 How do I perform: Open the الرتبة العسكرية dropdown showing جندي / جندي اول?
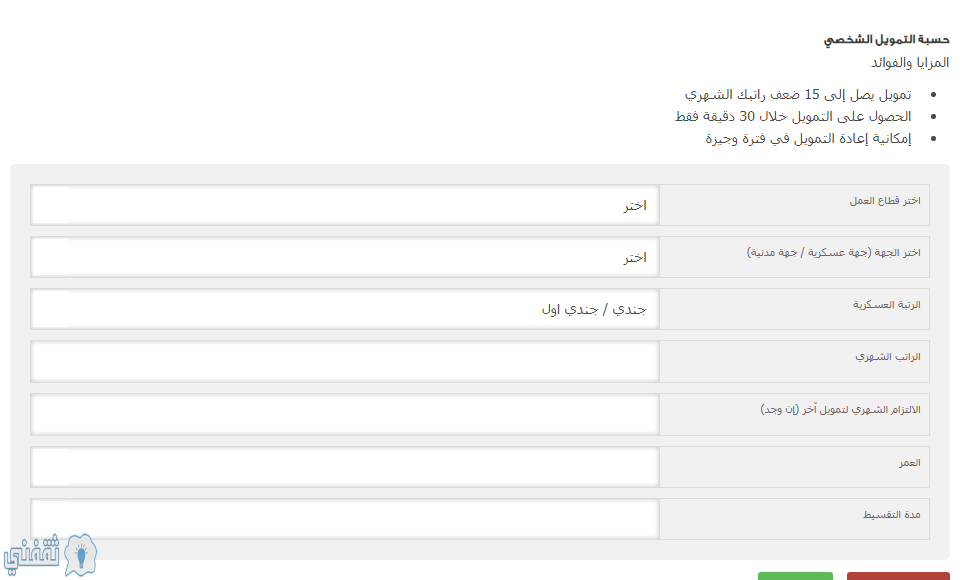pyautogui.click(x=345, y=309)
